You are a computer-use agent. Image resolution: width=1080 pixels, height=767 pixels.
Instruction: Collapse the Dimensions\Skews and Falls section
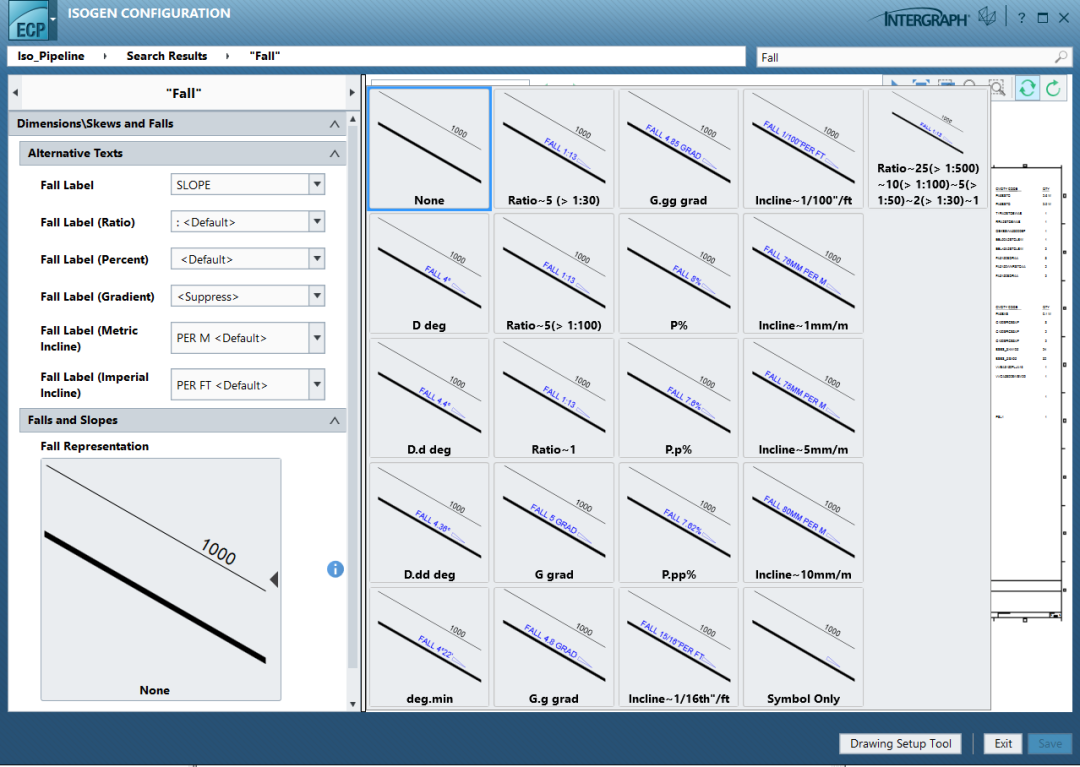335,124
